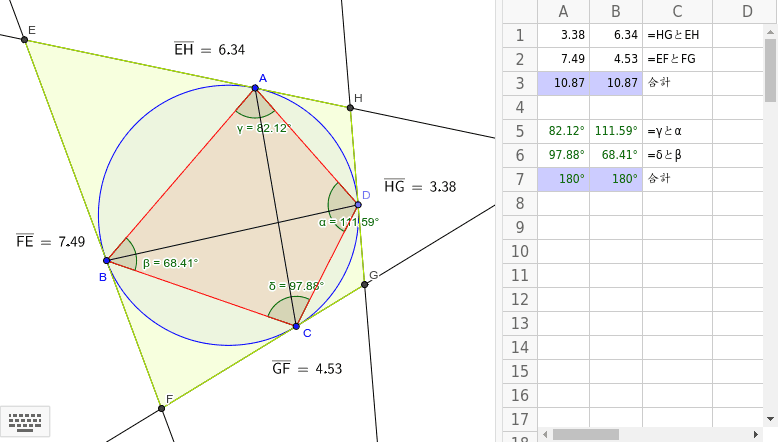
Task: Click cell A1 containing 3.38
Action: pyautogui.click(x=564, y=35)
